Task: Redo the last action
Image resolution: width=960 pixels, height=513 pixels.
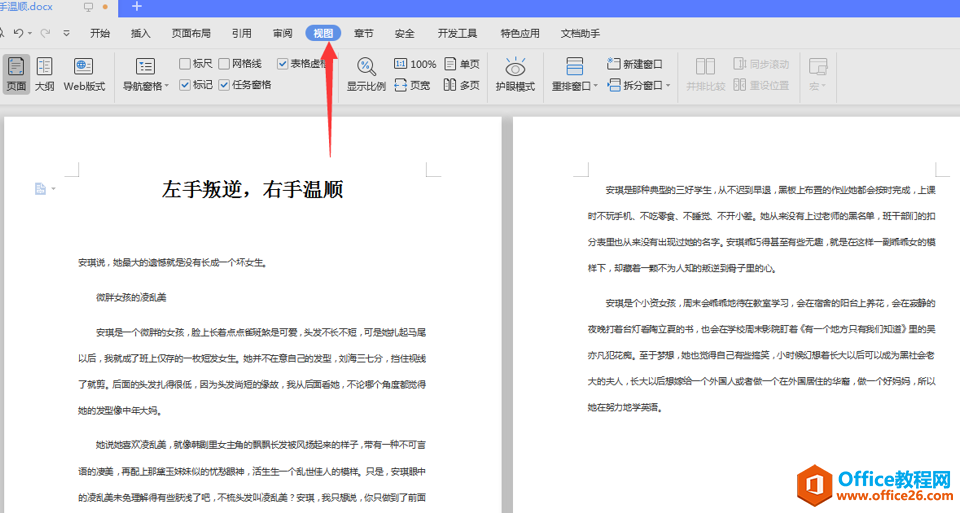Action: point(45,33)
